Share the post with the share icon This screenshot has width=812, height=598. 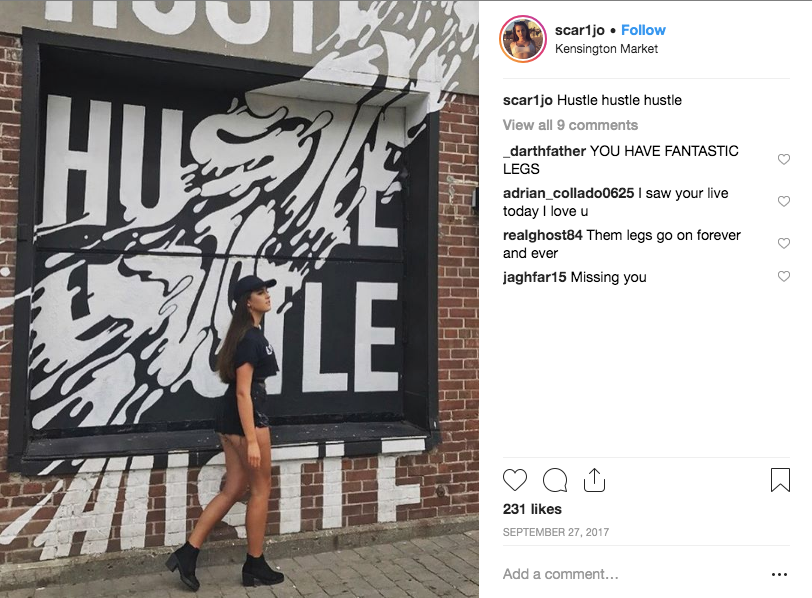click(594, 479)
